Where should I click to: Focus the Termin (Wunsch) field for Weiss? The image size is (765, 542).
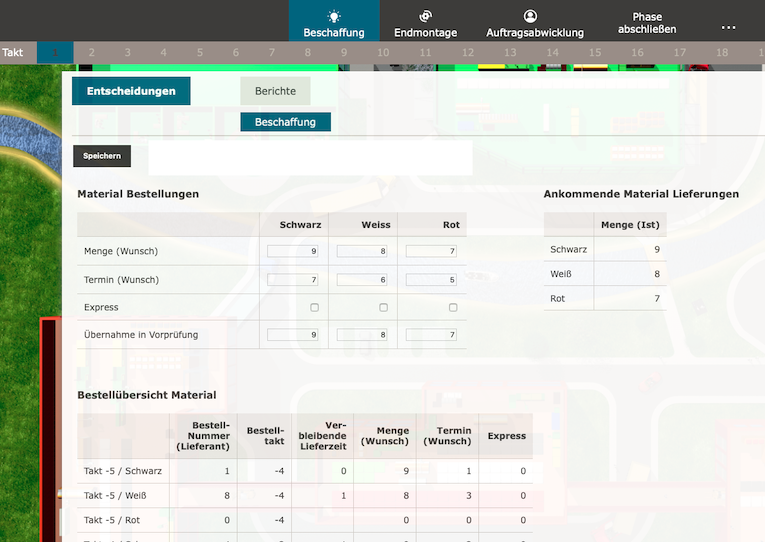tap(362, 279)
